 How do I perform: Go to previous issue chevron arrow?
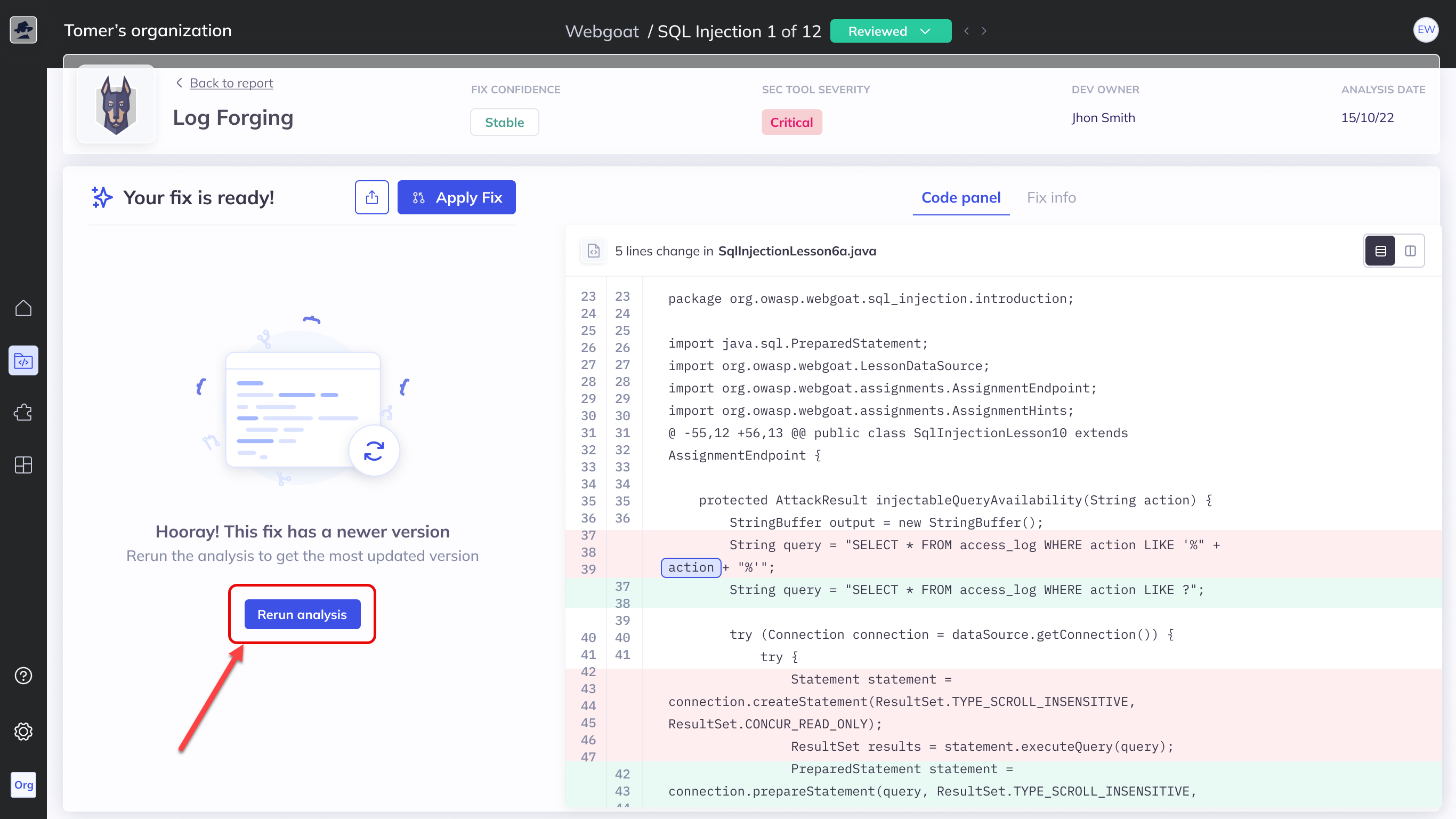click(967, 31)
